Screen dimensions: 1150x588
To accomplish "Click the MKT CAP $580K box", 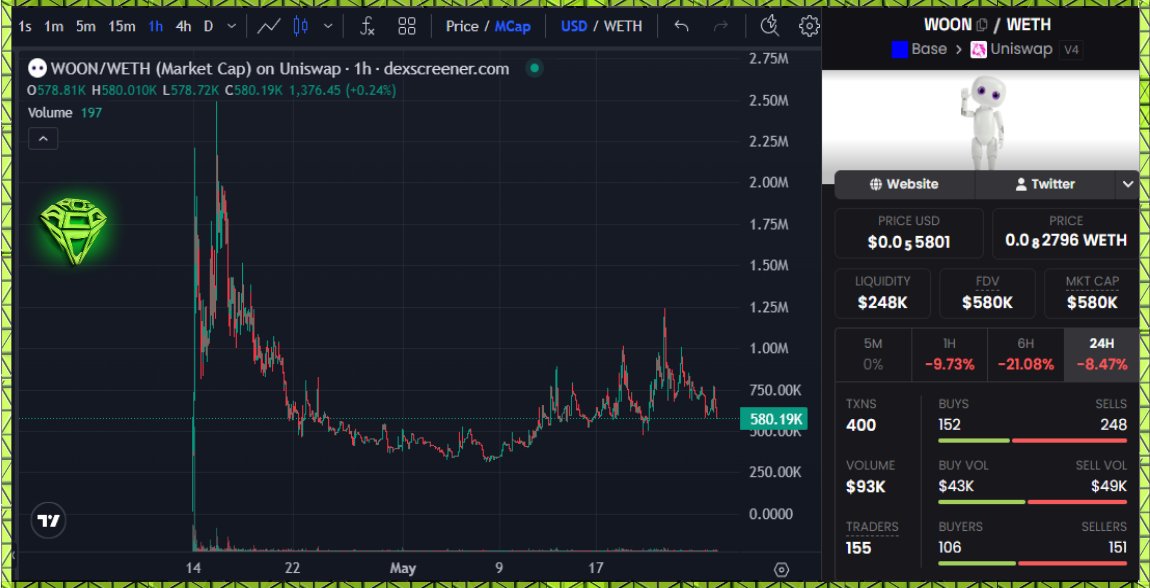I will pyautogui.click(x=1092, y=293).
